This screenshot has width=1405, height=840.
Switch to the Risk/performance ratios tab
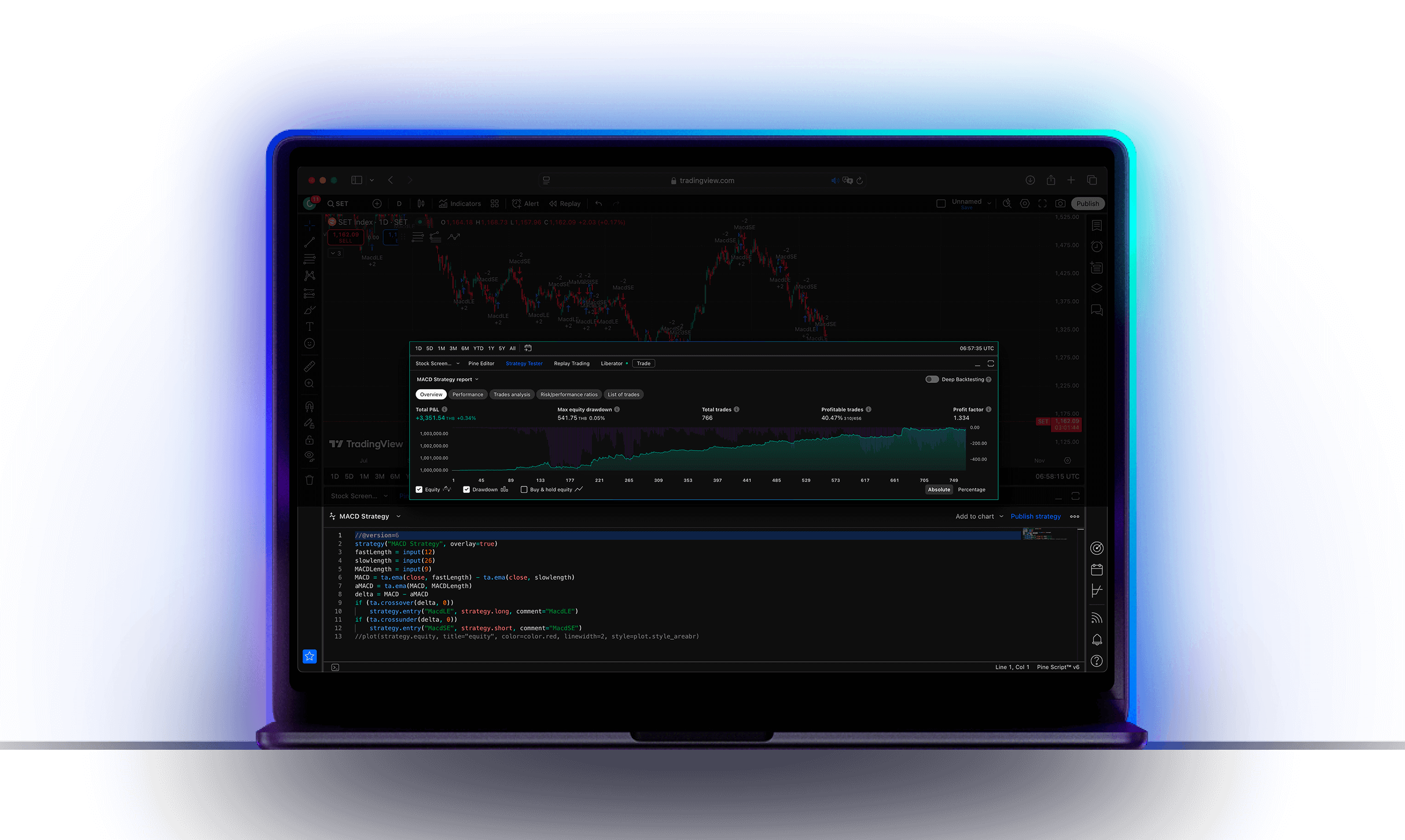pyautogui.click(x=570, y=393)
